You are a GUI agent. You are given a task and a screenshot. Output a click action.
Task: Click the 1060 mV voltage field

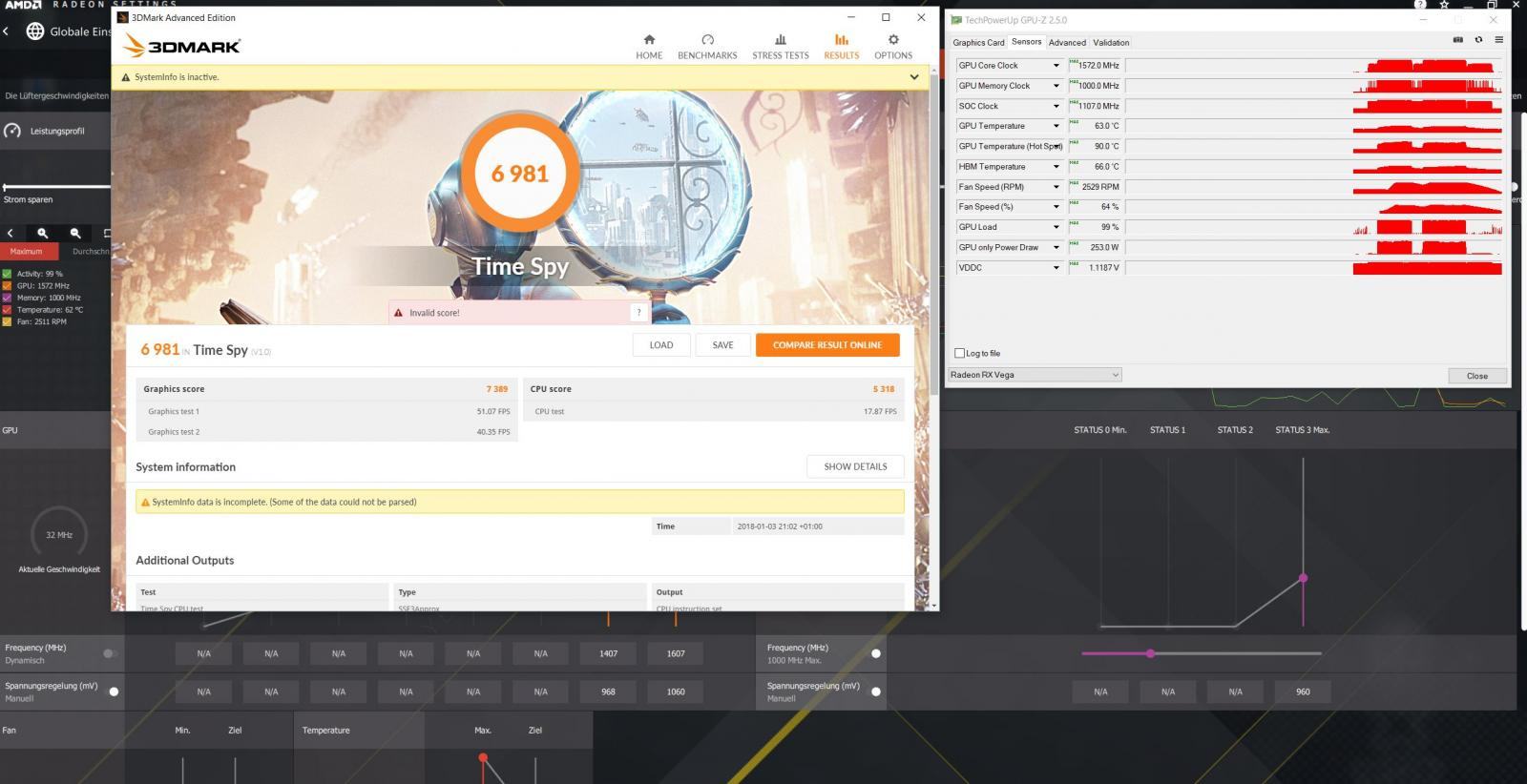coord(676,691)
